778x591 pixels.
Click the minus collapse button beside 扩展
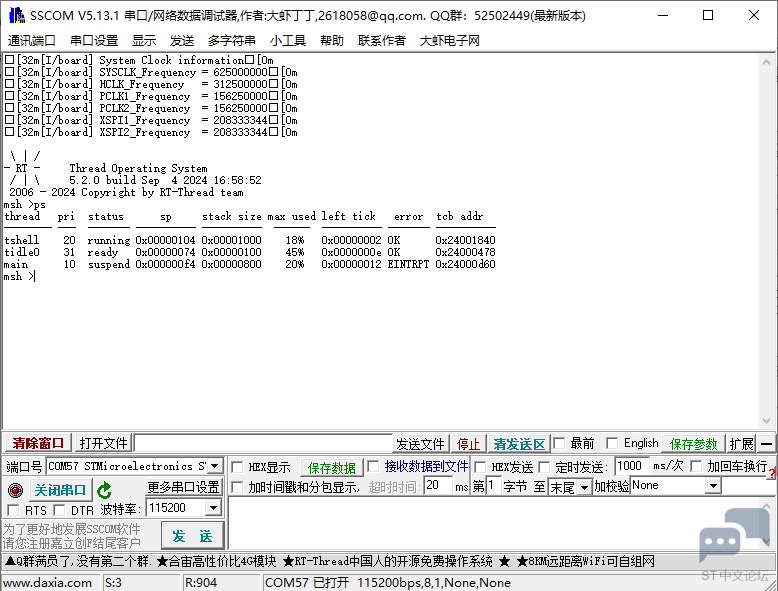[x=767, y=444]
